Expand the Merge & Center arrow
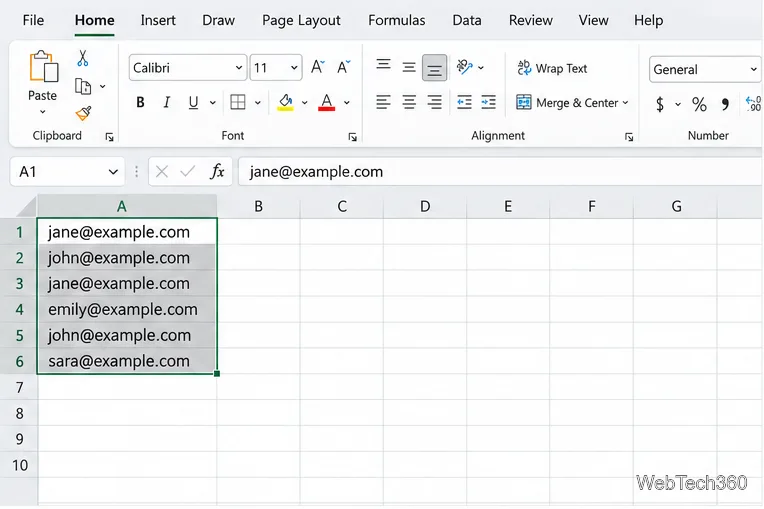Screen dimensions: 764x509 pos(625,103)
